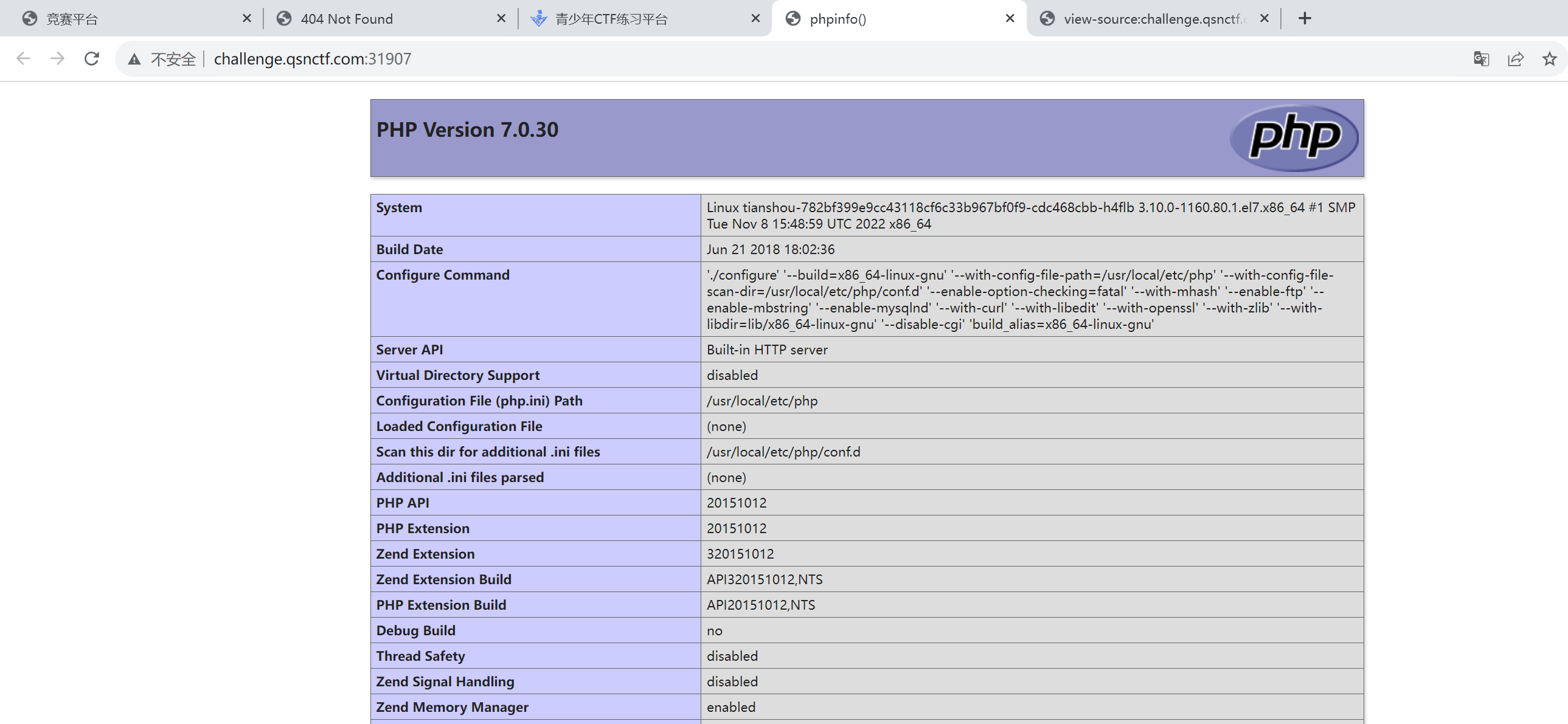Close the 404 Not Found tab
Image resolution: width=1568 pixels, height=724 pixels.
[x=501, y=18]
